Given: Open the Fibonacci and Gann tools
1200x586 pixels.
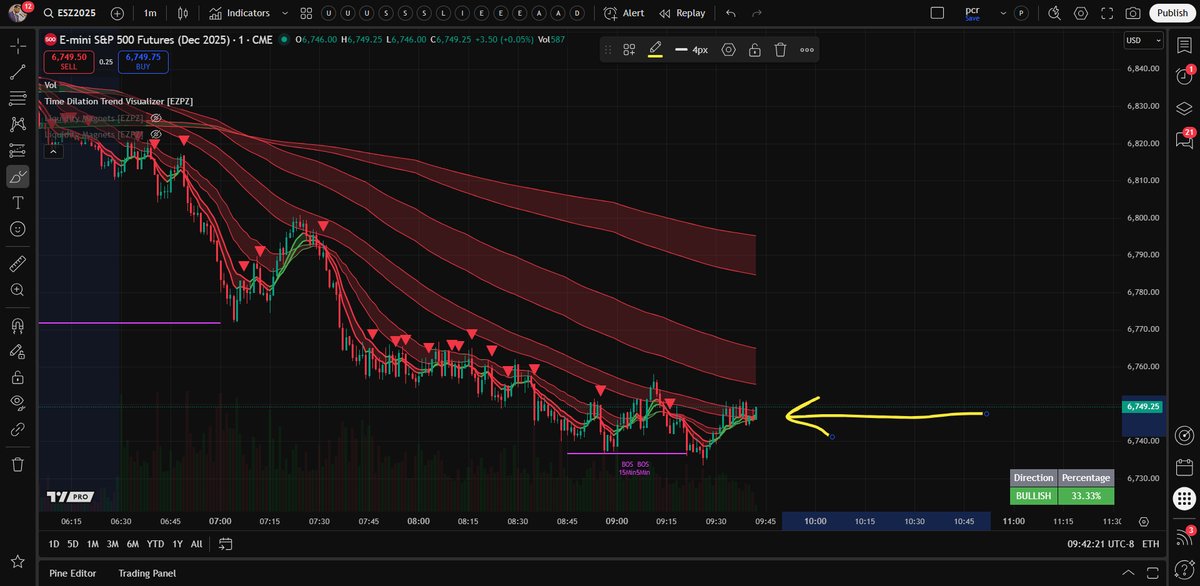Looking at the screenshot, I should (18, 98).
